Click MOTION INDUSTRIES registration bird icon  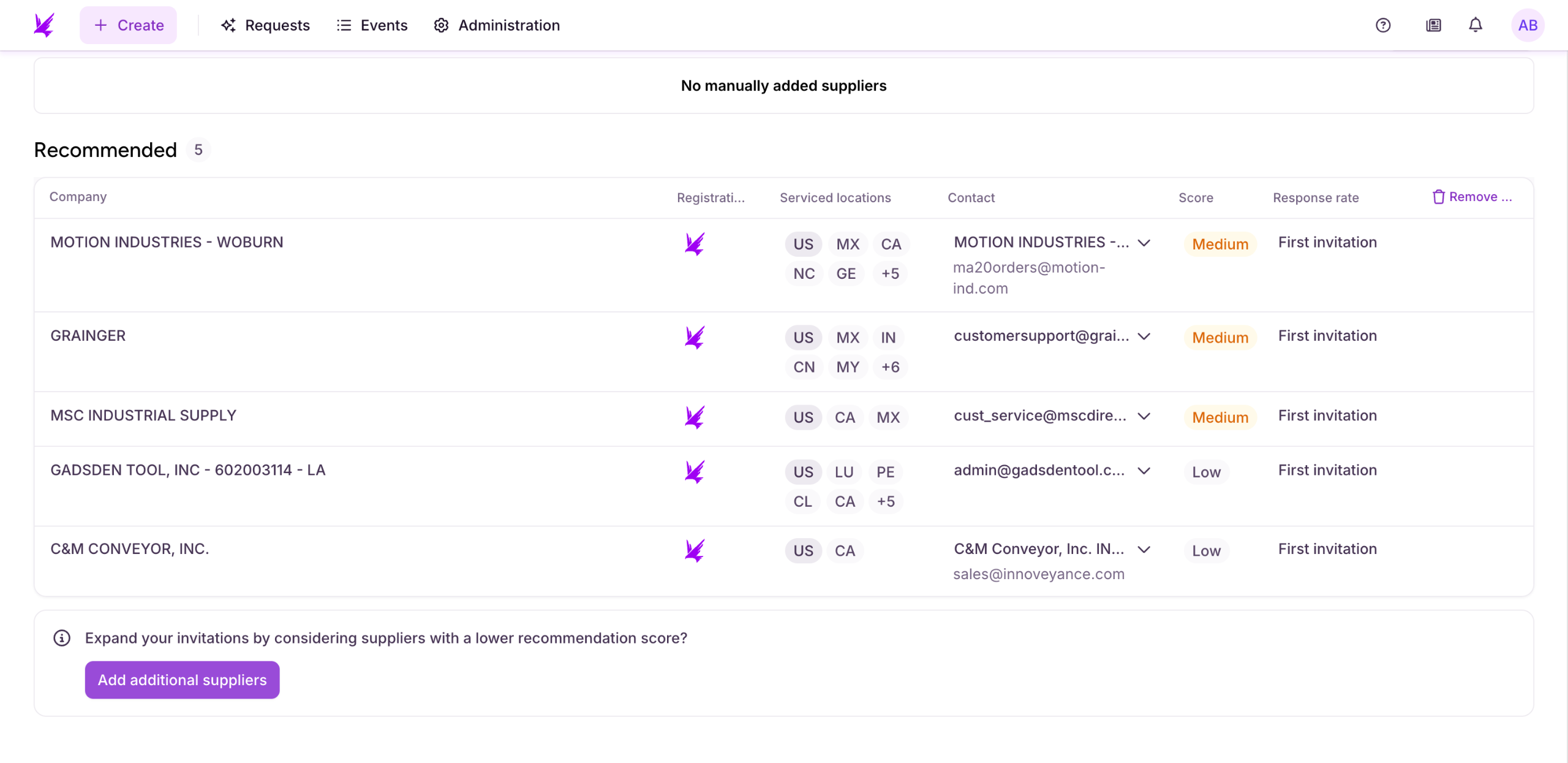(695, 244)
